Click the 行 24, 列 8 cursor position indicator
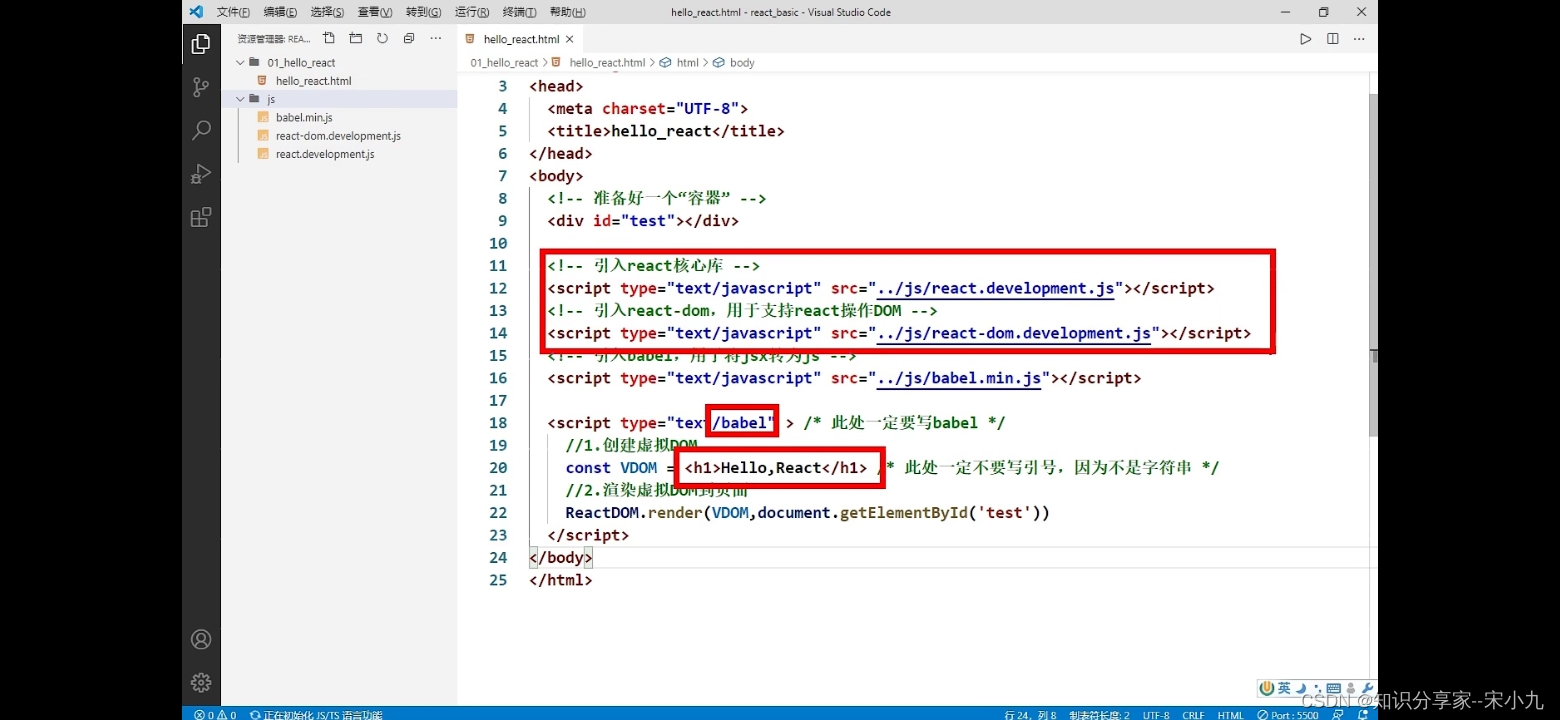Viewport: 1560px width, 720px height. 1029,714
